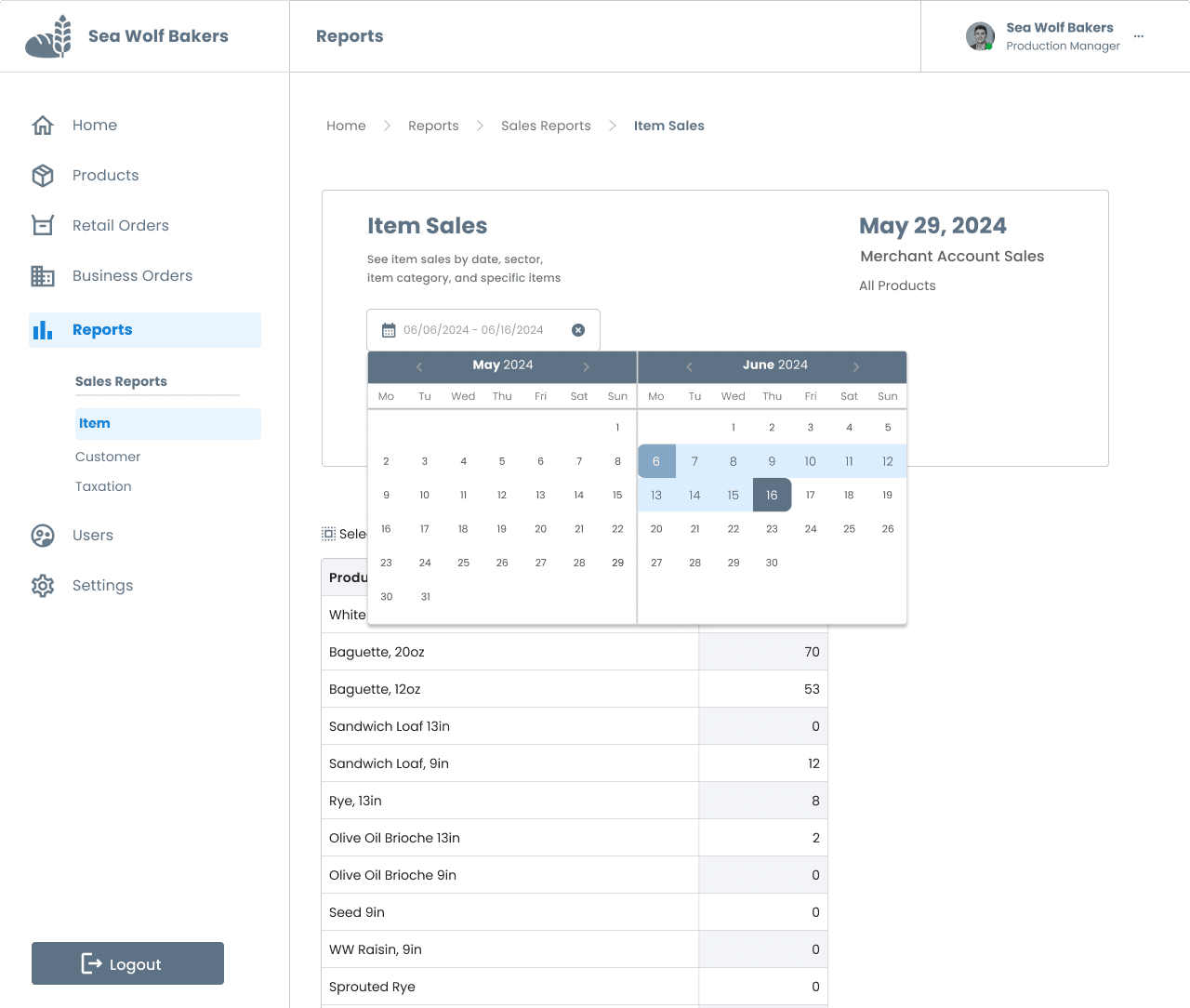Clear the date range with the X icon
Image resolution: width=1190 pixels, height=1008 pixels.
578,330
